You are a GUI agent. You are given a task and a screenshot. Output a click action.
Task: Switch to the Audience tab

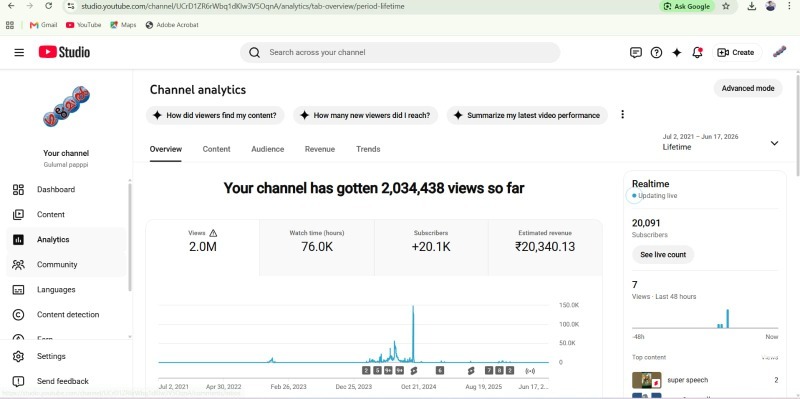267,149
